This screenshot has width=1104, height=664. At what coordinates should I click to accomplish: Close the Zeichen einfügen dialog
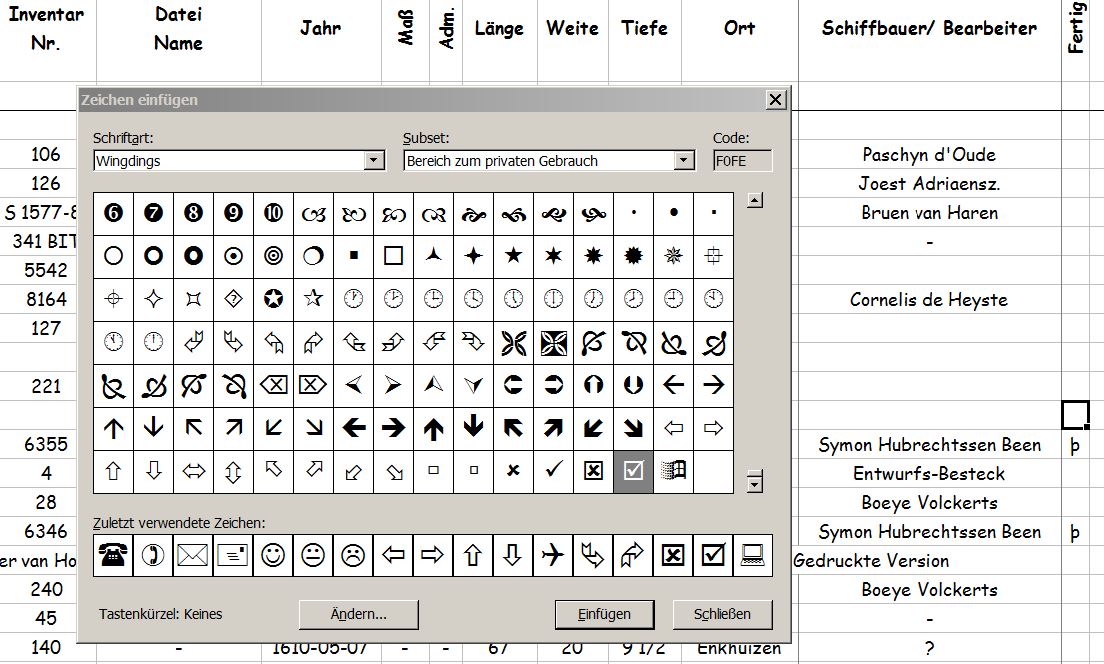point(775,100)
